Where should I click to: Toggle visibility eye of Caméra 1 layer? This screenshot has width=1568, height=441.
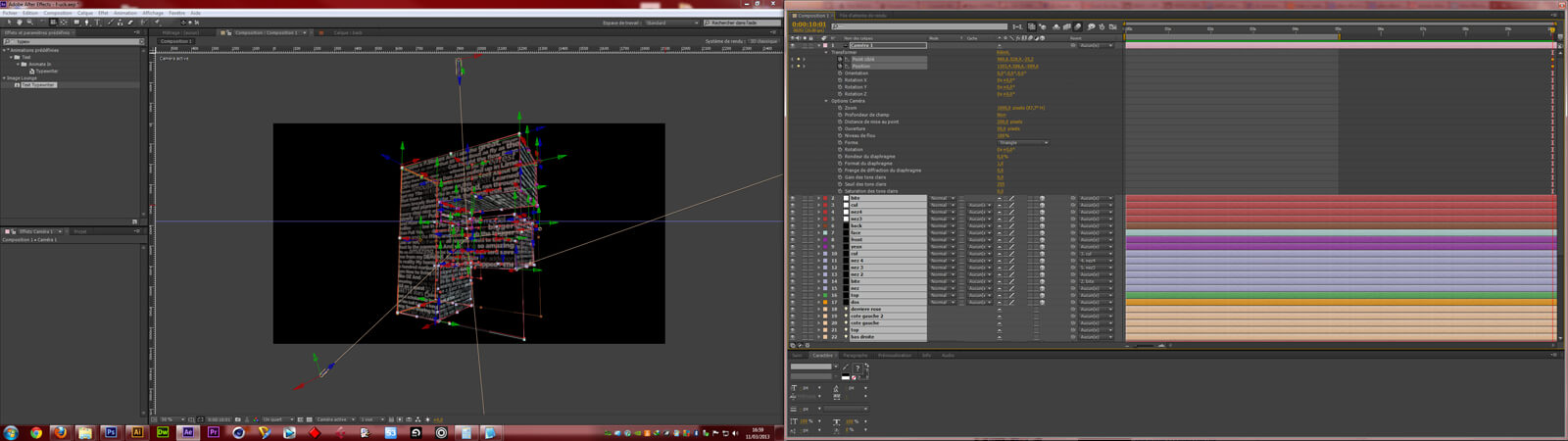[x=793, y=45]
